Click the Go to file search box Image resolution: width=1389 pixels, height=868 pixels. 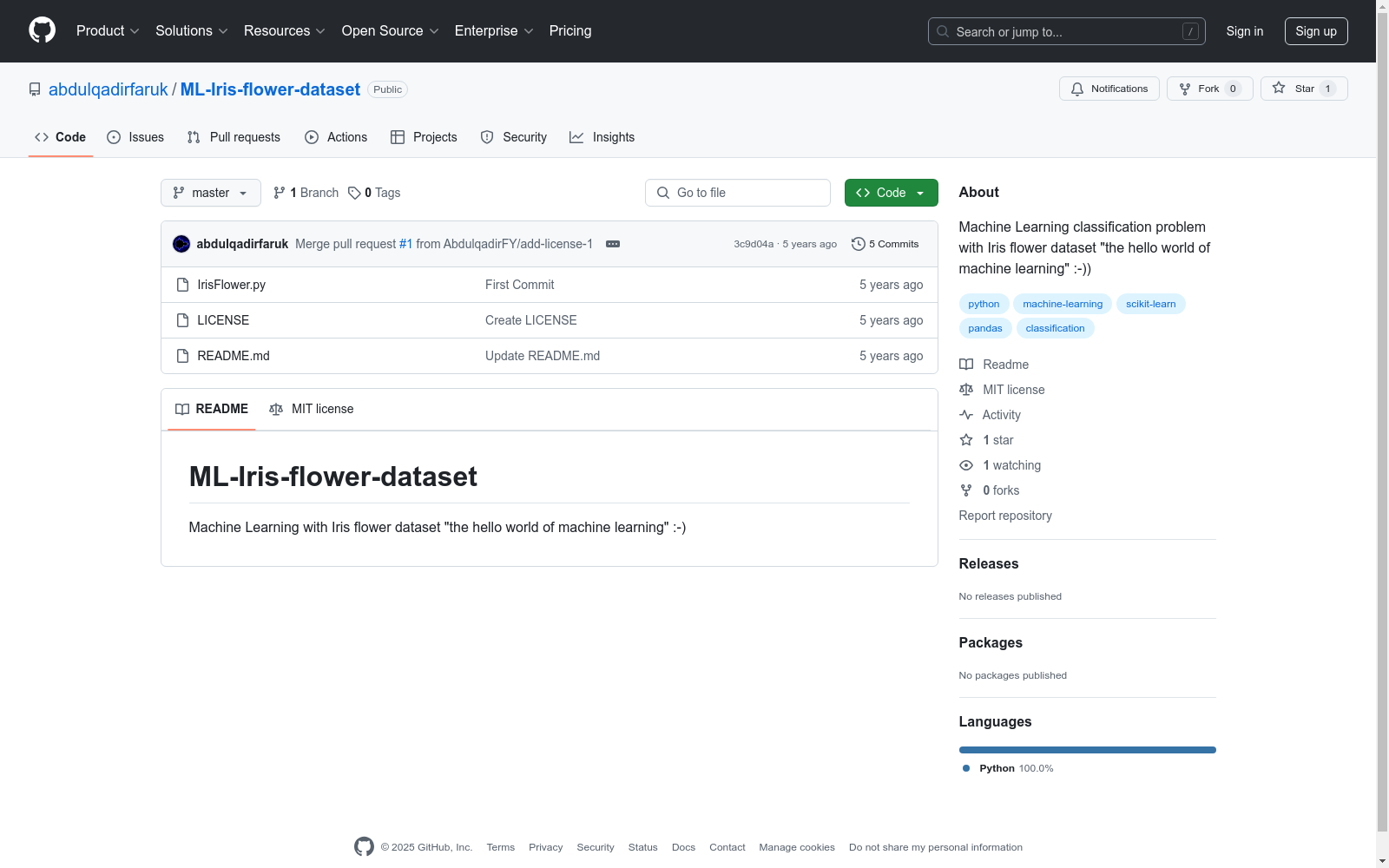tap(738, 193)
